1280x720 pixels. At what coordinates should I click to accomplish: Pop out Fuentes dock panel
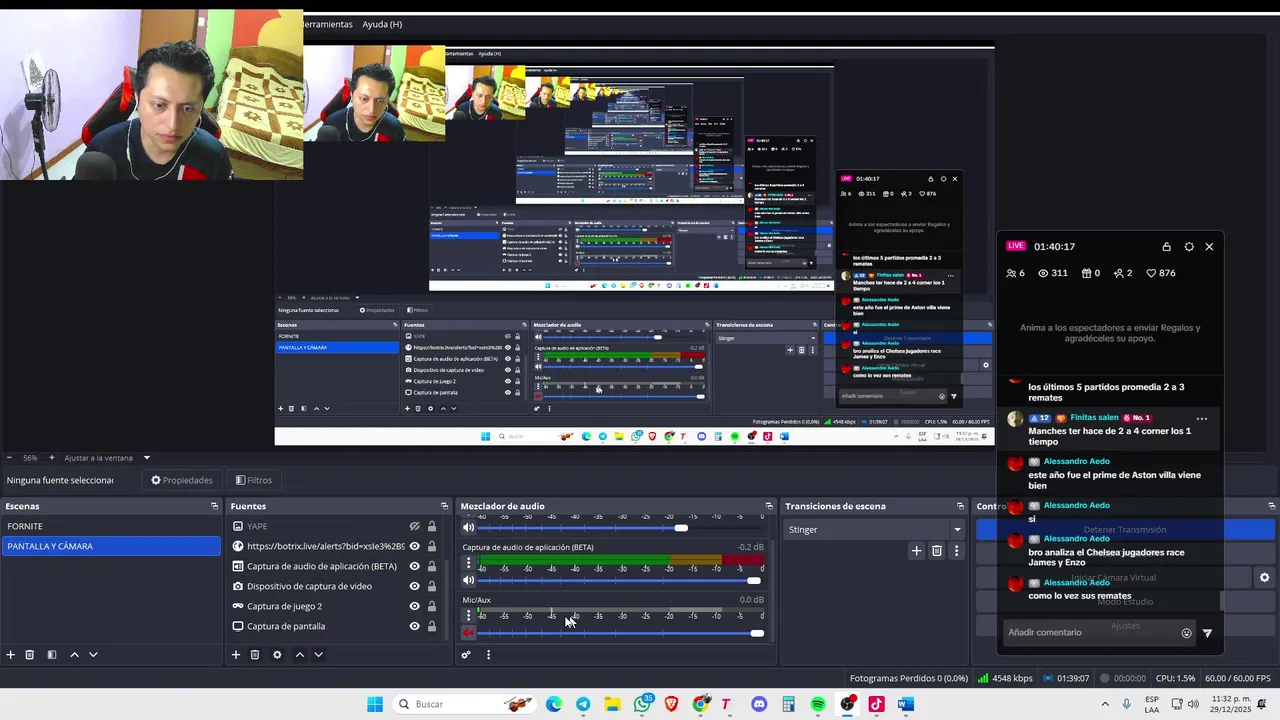[445, 506]
